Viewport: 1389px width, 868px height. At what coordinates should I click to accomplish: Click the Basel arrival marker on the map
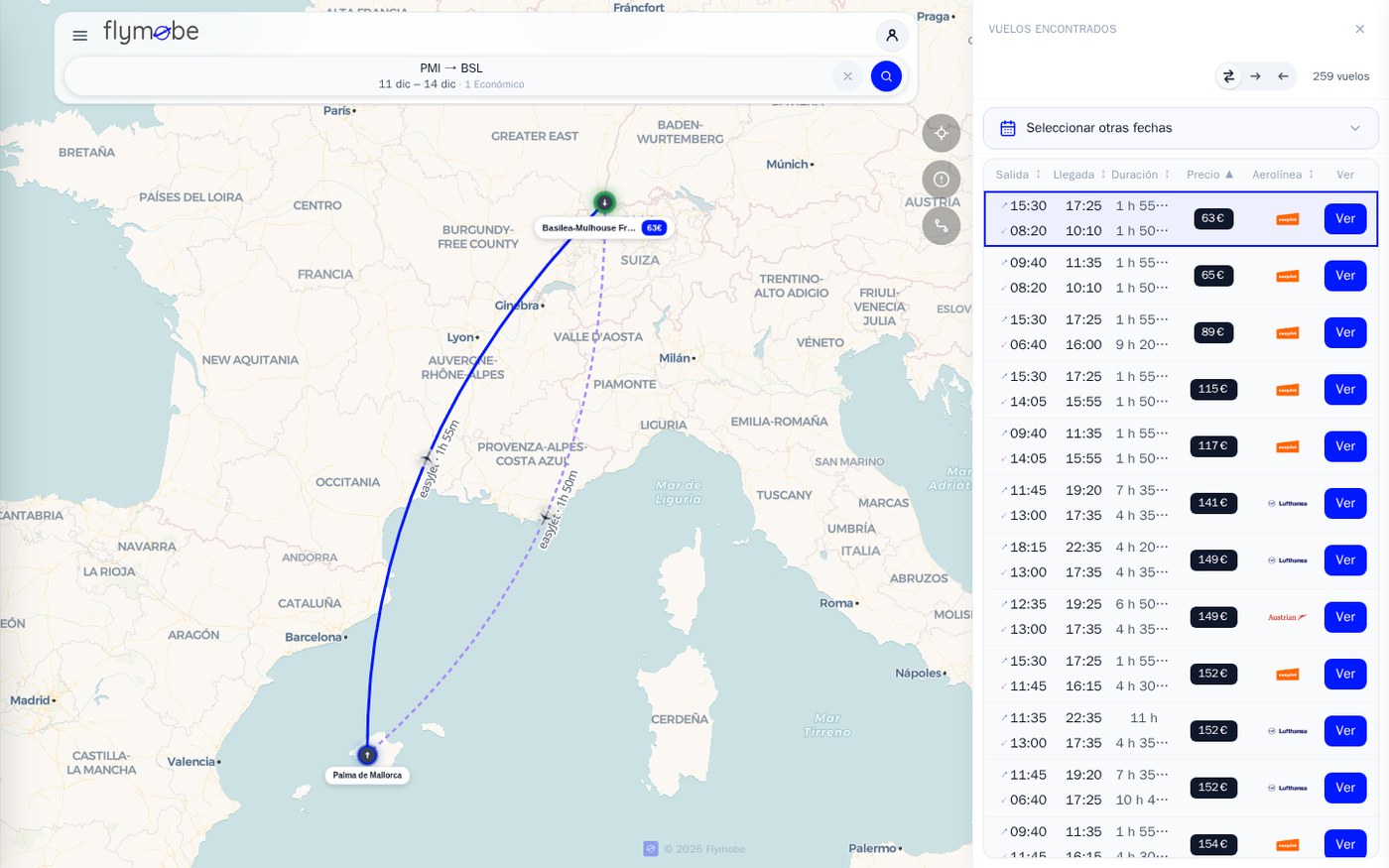tap(604, 202)
